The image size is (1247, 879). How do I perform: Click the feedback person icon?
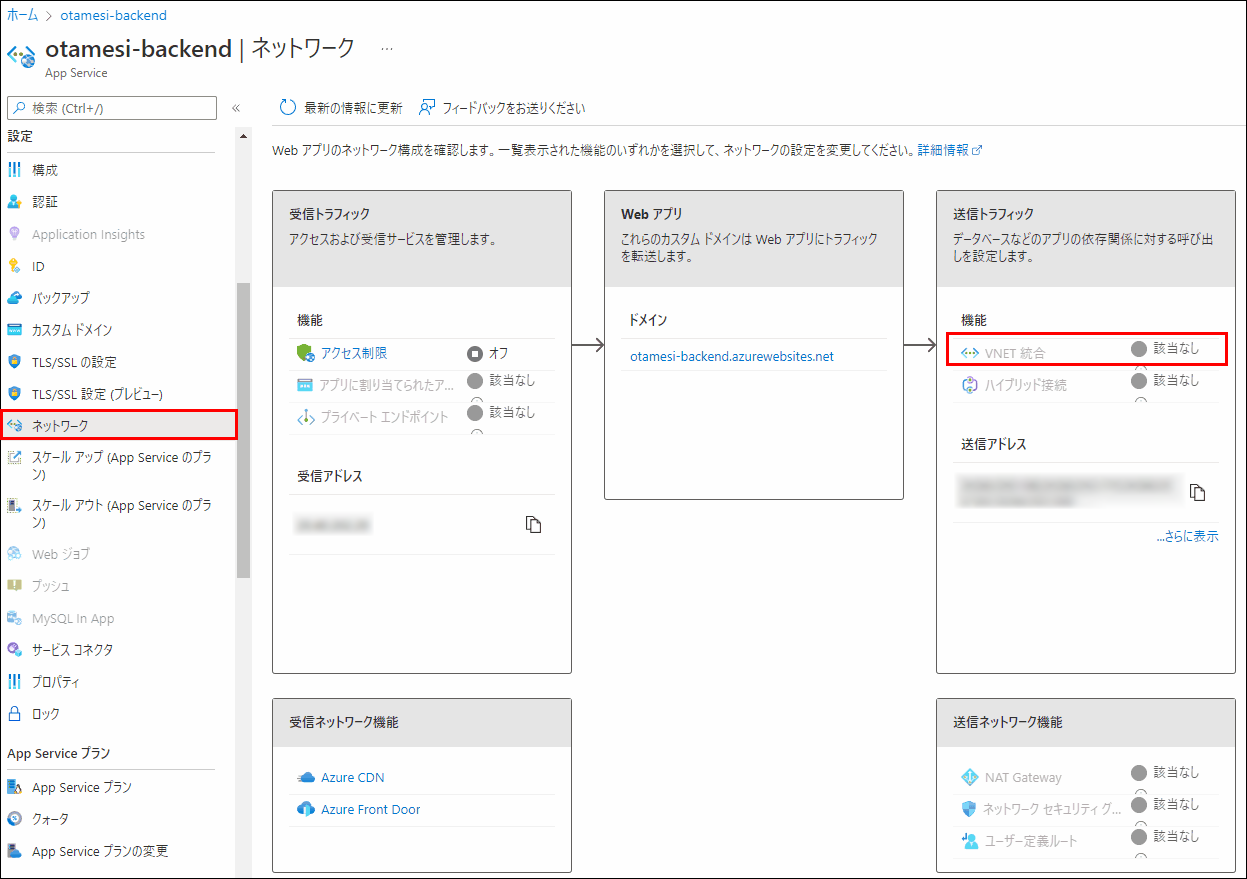click(427, 108)
